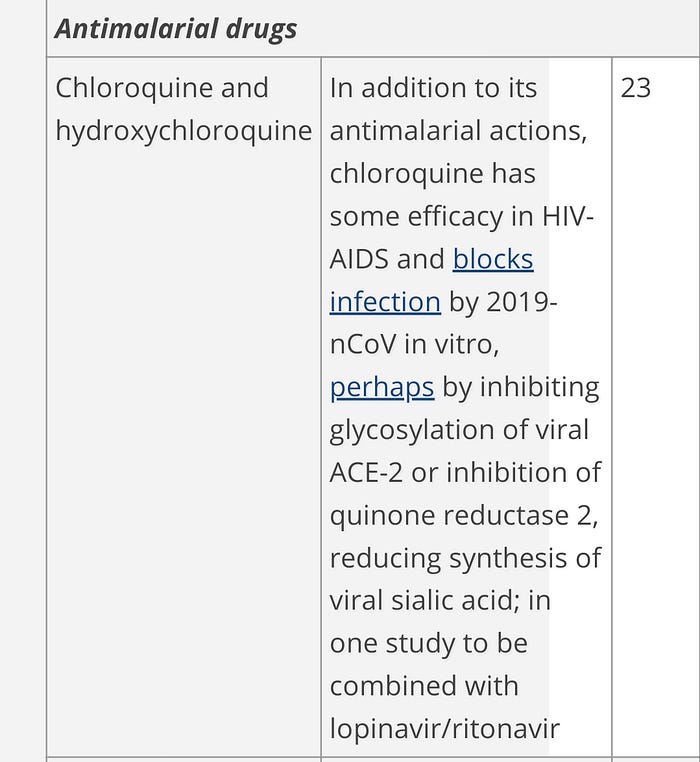Click the "some efficacy in HIV-" line

point(462,217)
